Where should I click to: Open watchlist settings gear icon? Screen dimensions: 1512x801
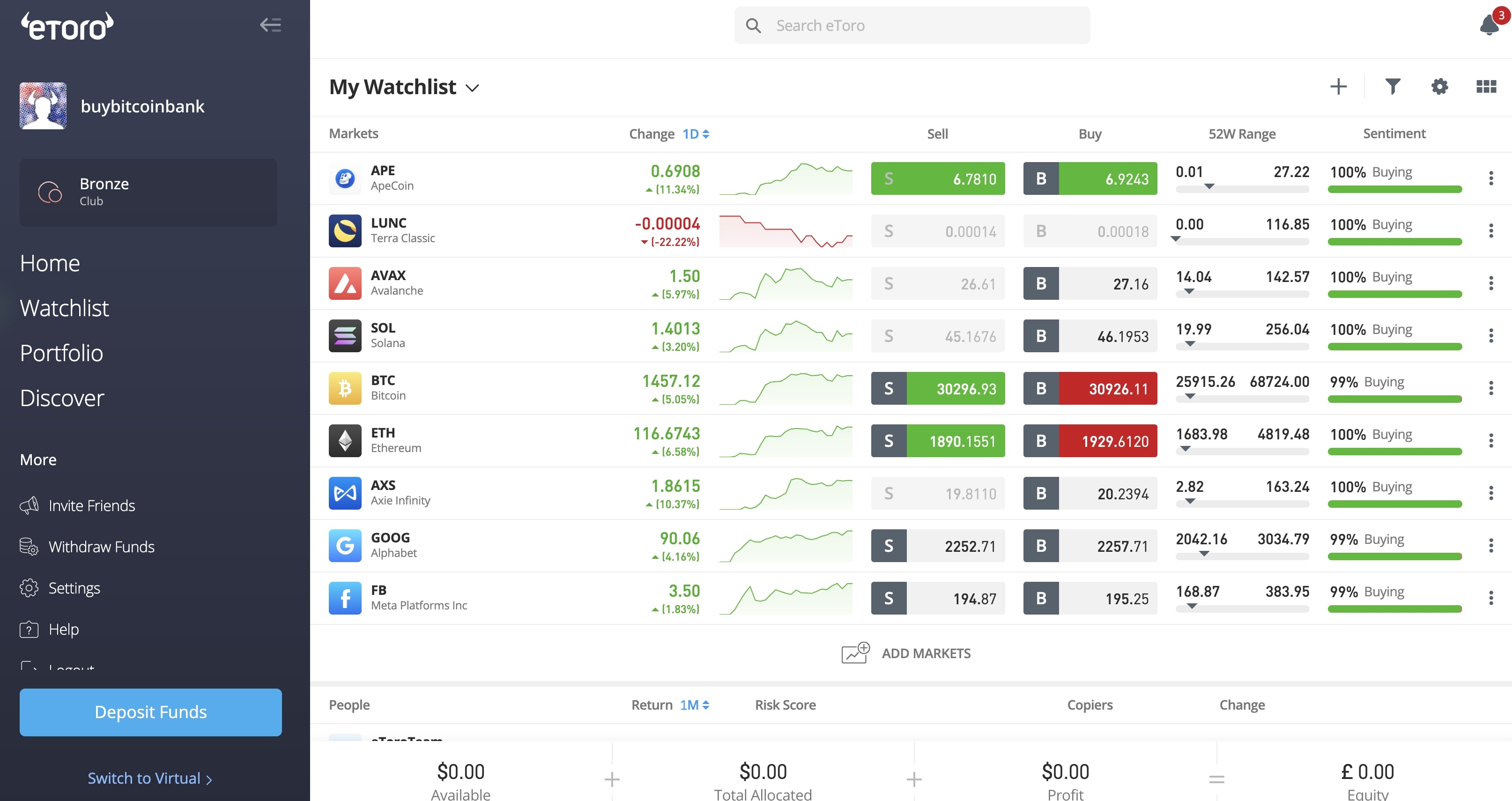coord(1439,87)
